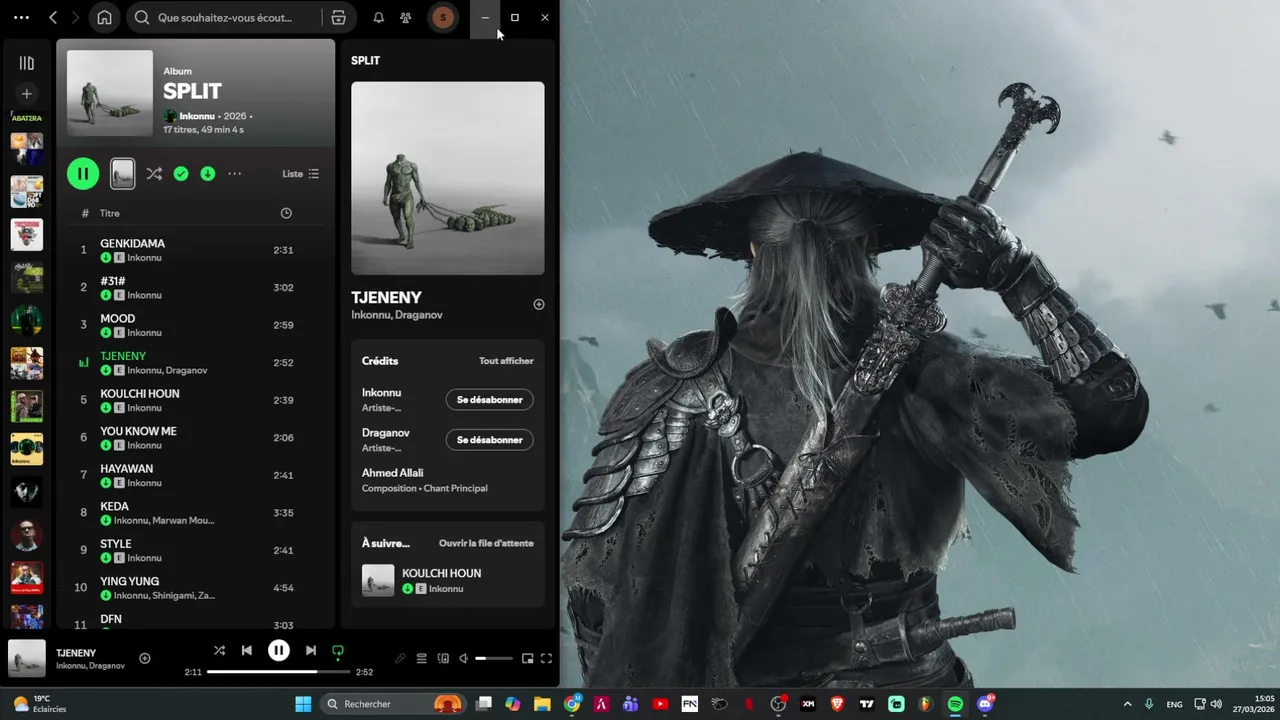Open the profile avatar menu
1280x720 pixels.
[443, 17]
